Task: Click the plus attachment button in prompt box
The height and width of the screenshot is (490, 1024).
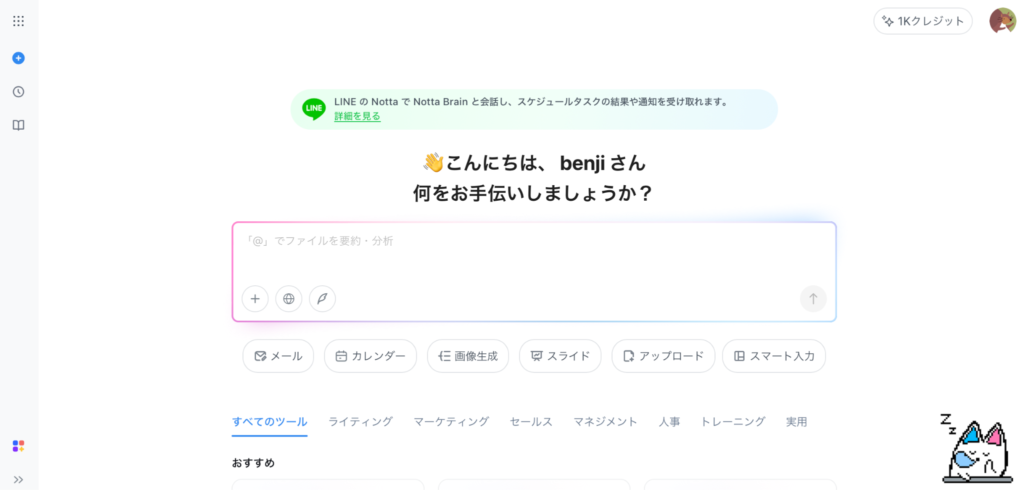Action: pos(255,299)
